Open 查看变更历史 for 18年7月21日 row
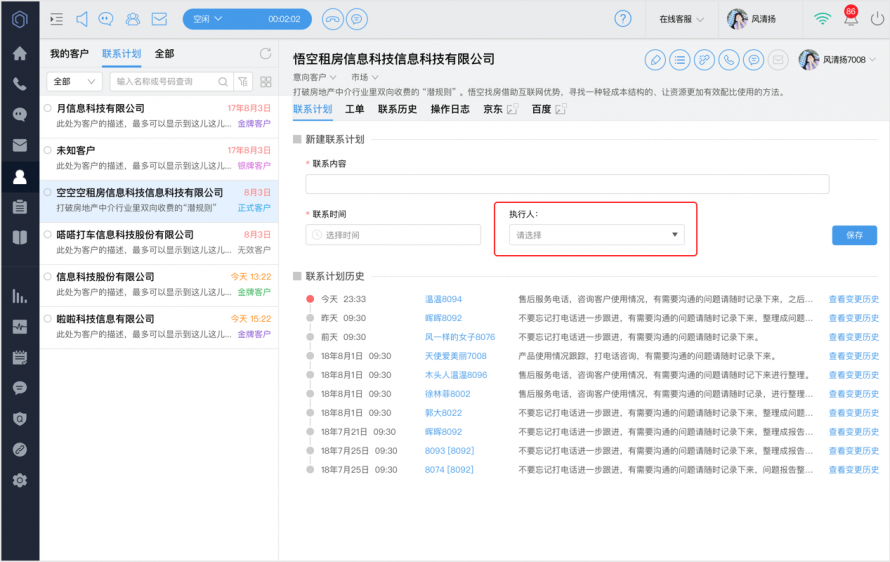This screenshot has width=890, height=562. tap(854, 432)
